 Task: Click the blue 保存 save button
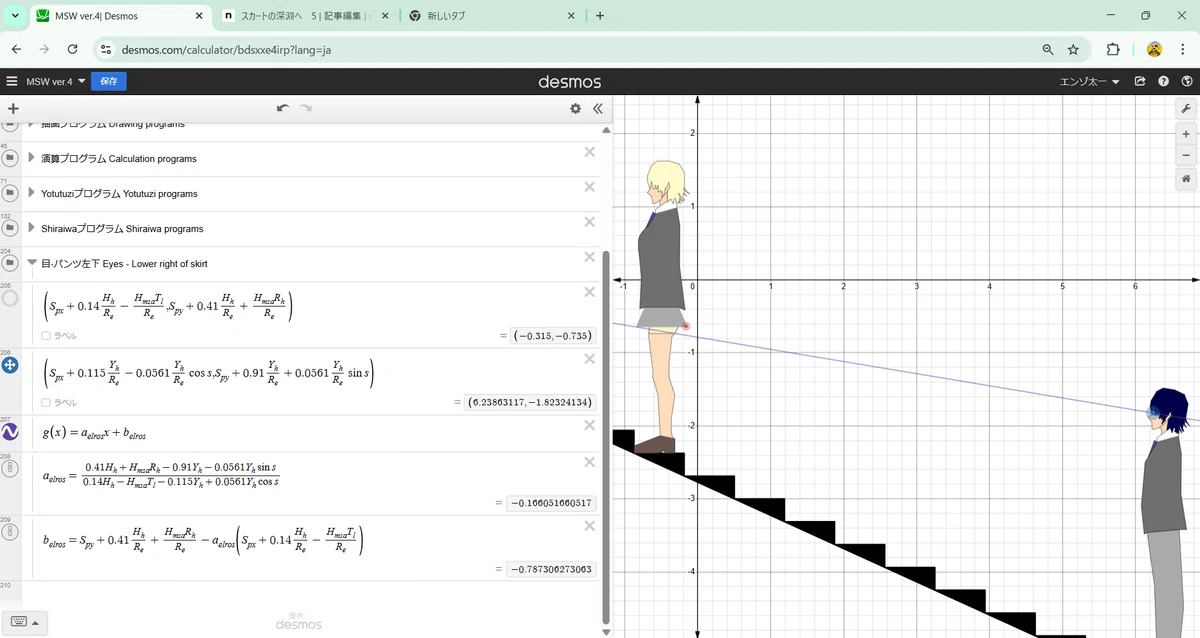coord(109,82)
